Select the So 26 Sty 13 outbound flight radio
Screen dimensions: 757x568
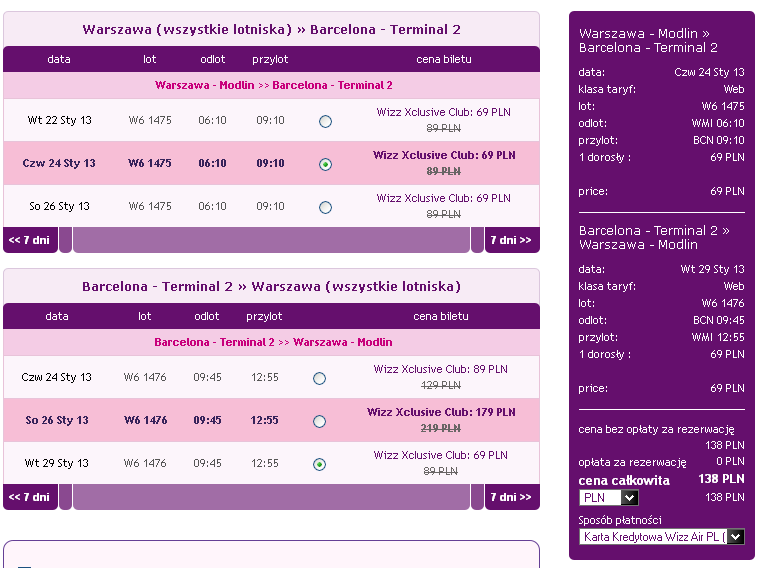coord(325,208)
